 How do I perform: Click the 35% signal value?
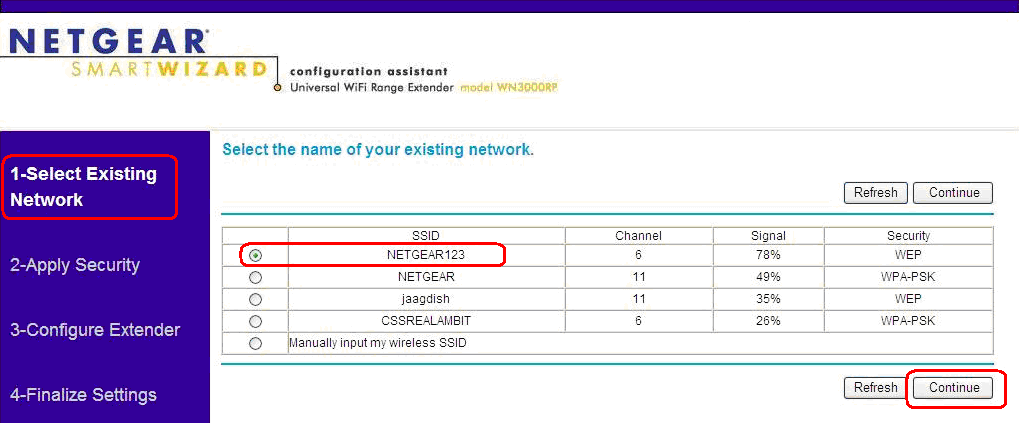coord(768,300)
